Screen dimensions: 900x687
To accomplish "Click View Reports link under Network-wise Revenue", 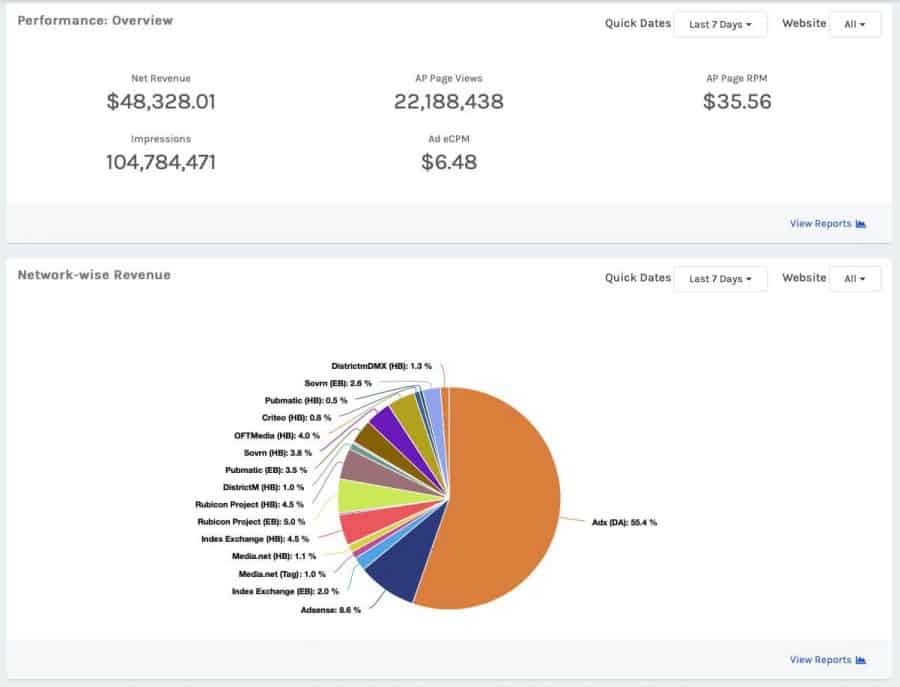I will click(820, 660).
